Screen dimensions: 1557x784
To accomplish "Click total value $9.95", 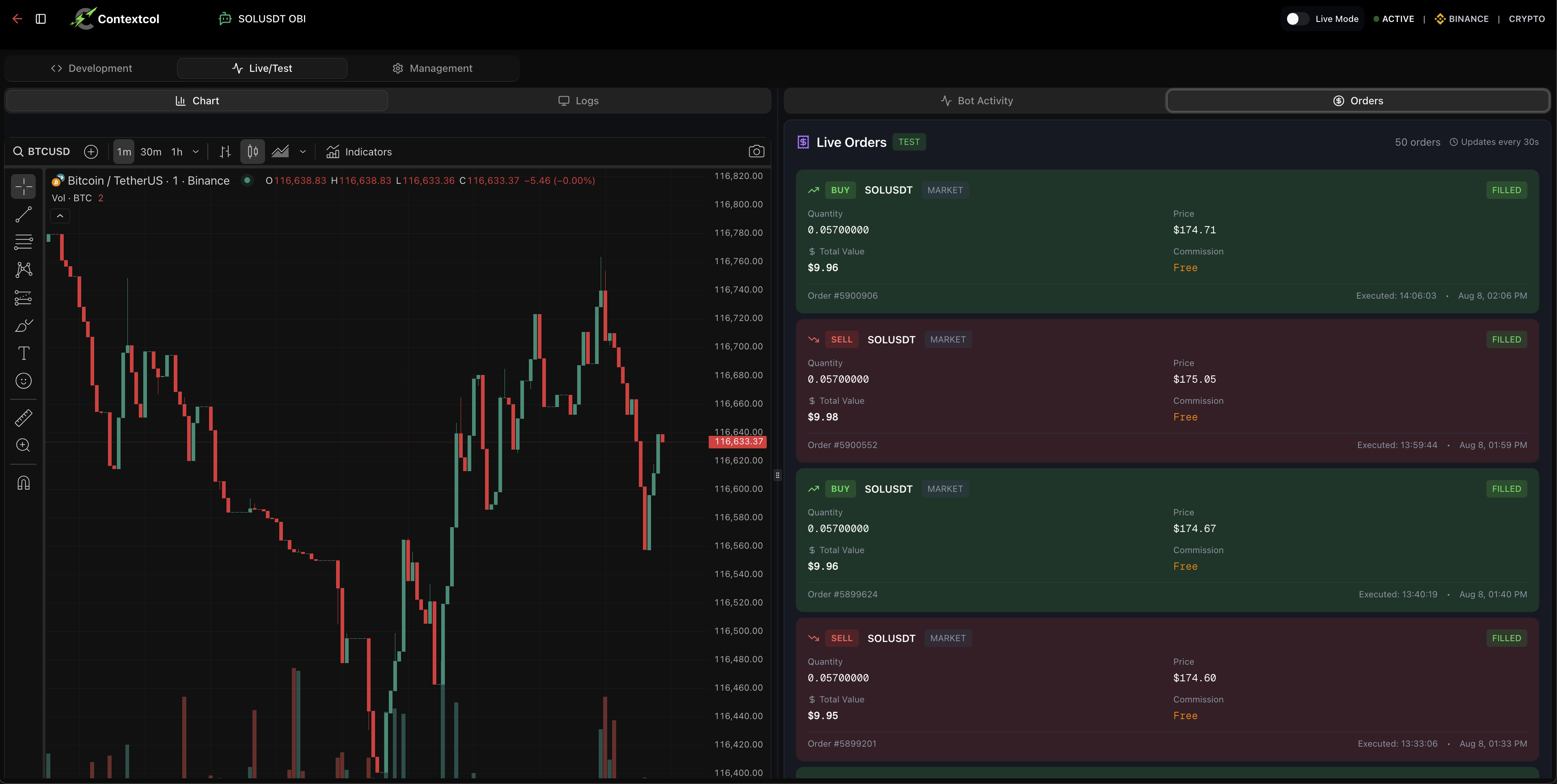I will point(823,716).
